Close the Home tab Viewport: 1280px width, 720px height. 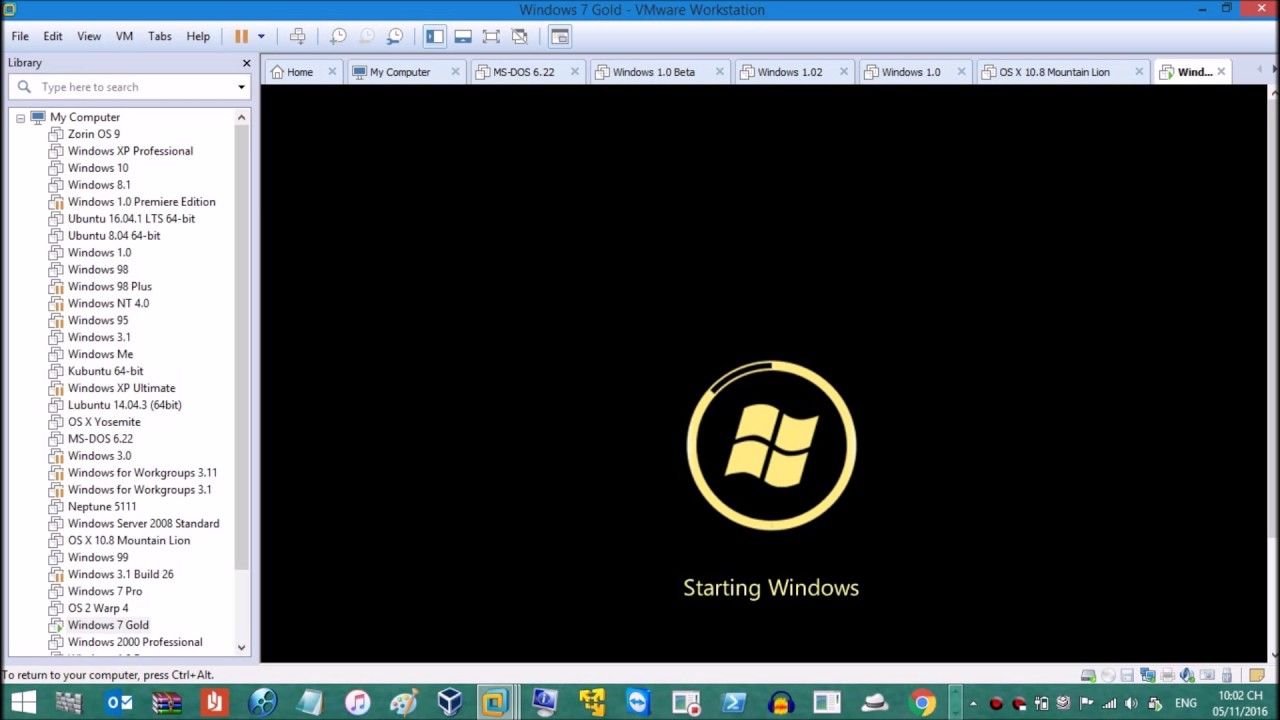click(332, 72)
